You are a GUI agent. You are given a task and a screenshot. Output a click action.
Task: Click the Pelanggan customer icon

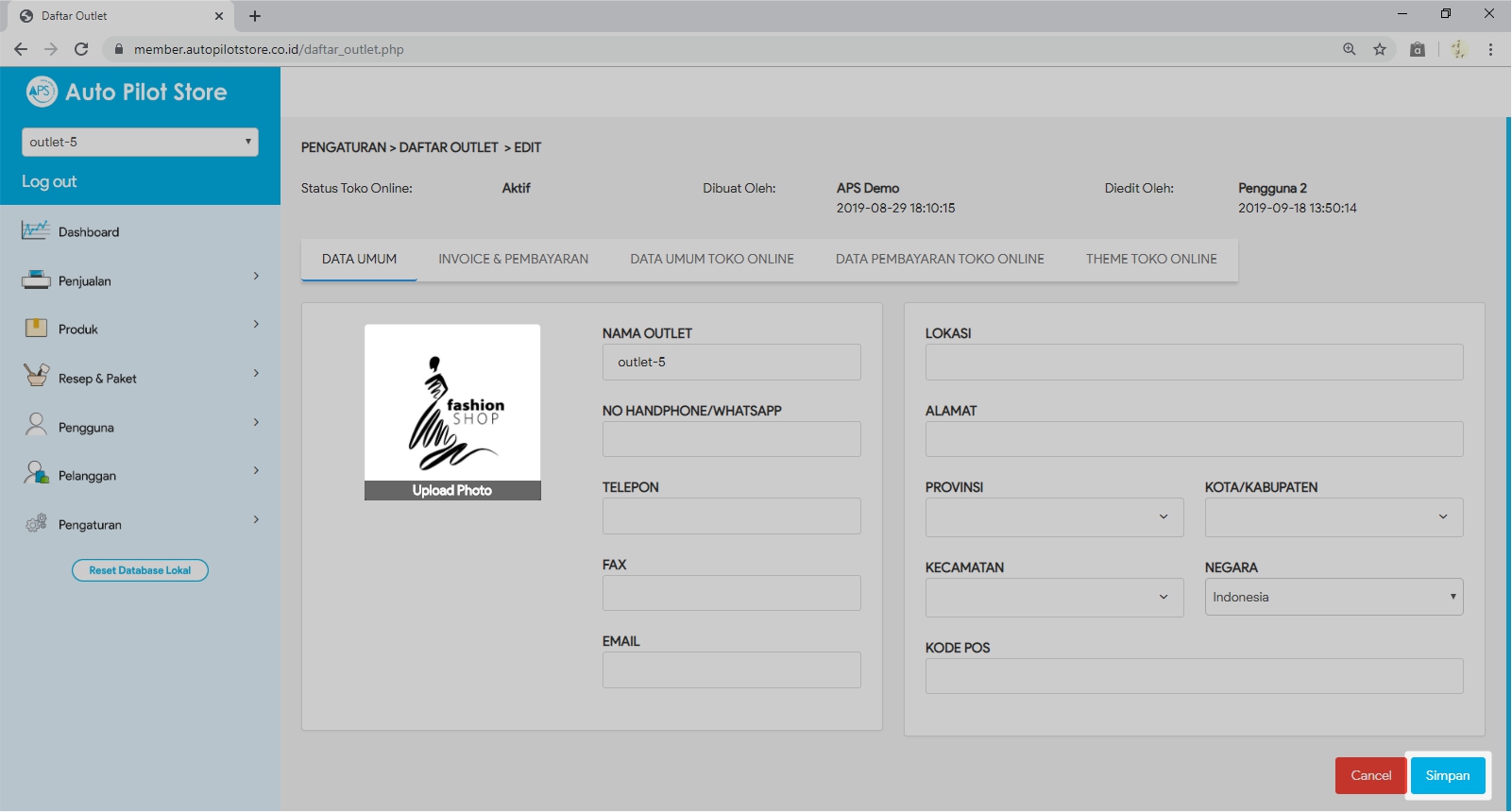pyautogui.click(x=36, y=474)
